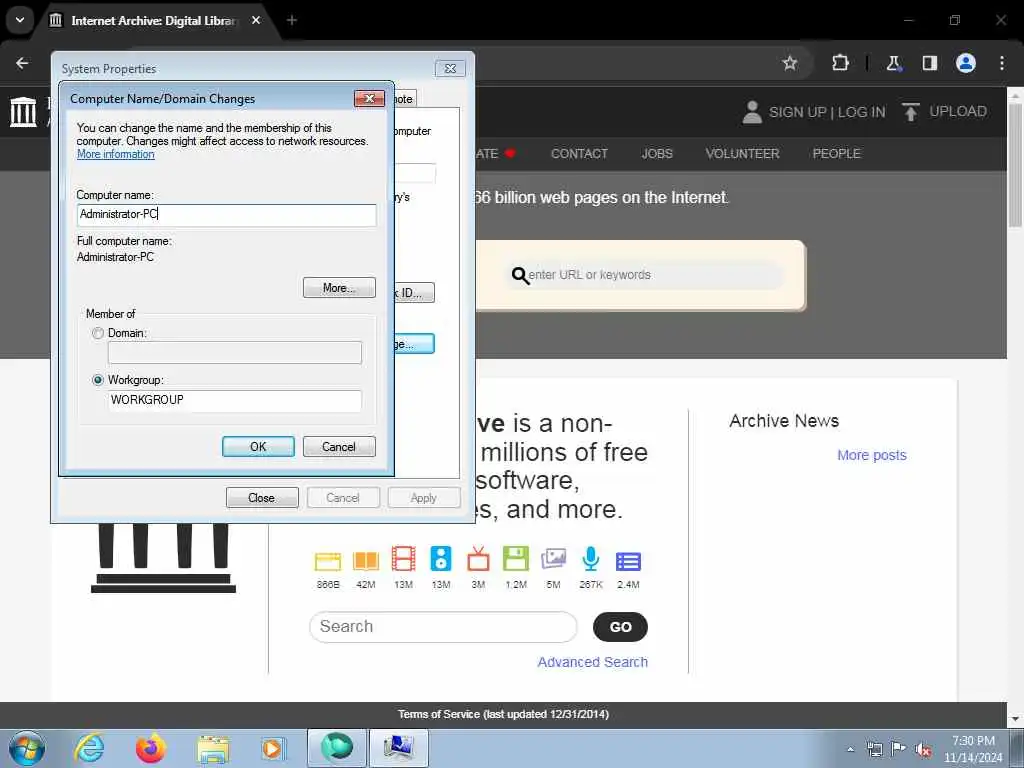Open the More information link

116,154
